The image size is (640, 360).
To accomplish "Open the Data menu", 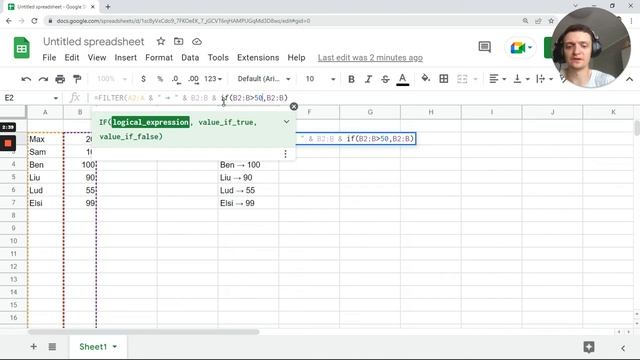I will [x=190, y=58].
